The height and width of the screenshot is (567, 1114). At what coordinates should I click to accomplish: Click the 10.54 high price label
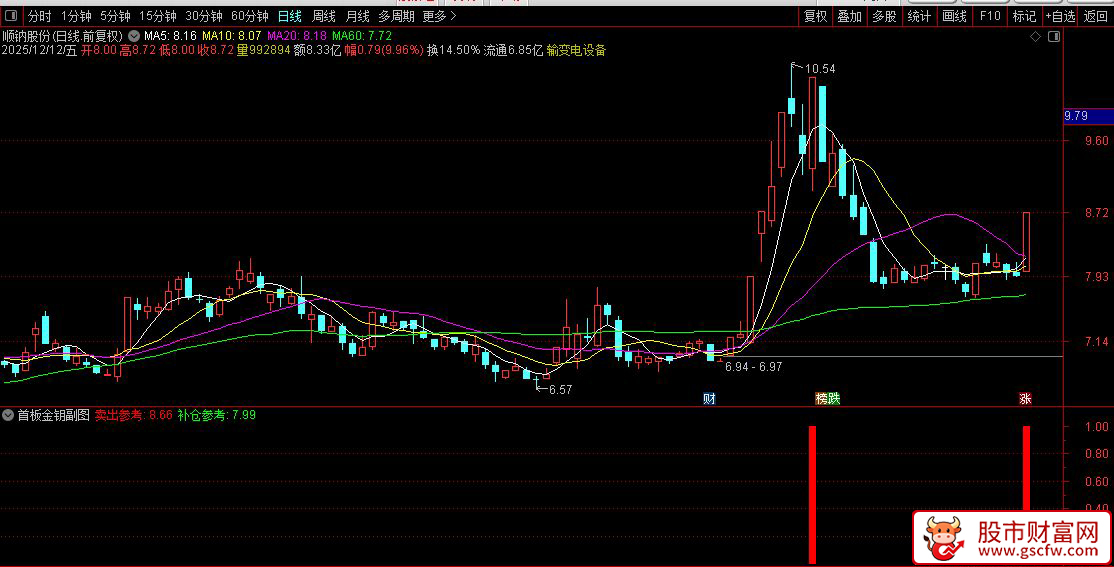click(821, 69)
